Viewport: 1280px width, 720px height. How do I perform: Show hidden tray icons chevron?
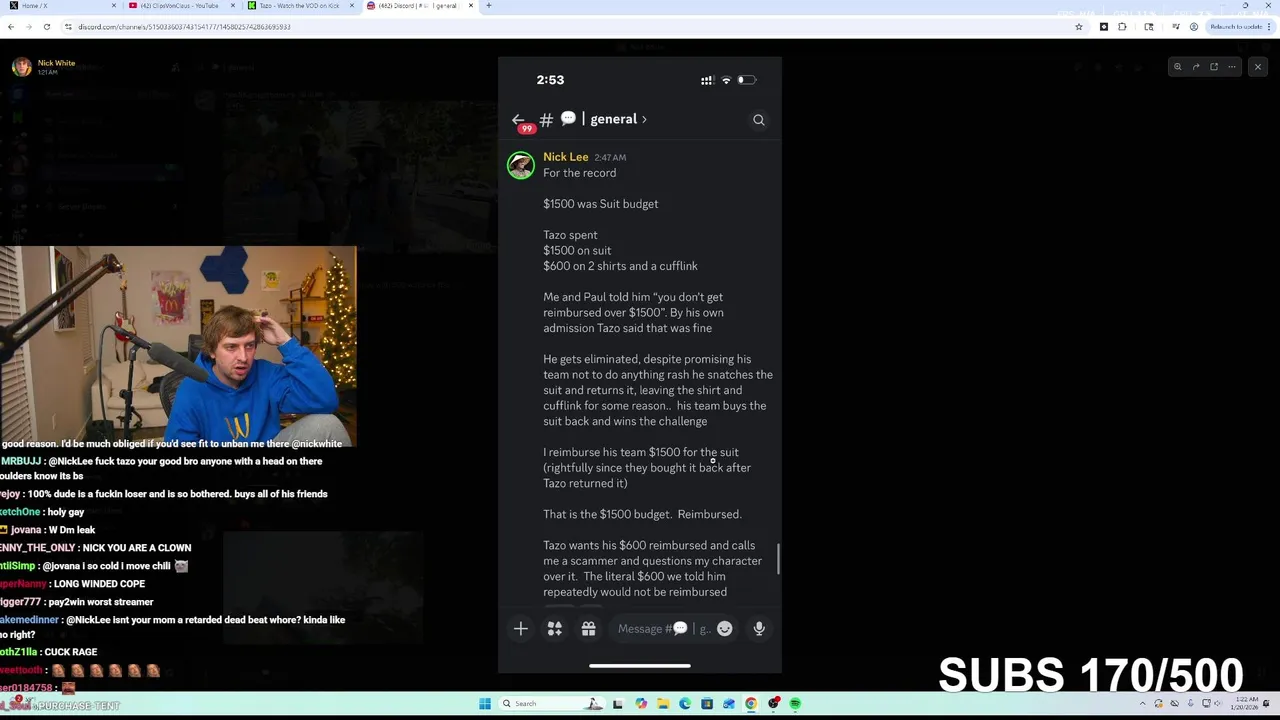pos(1143,704)
